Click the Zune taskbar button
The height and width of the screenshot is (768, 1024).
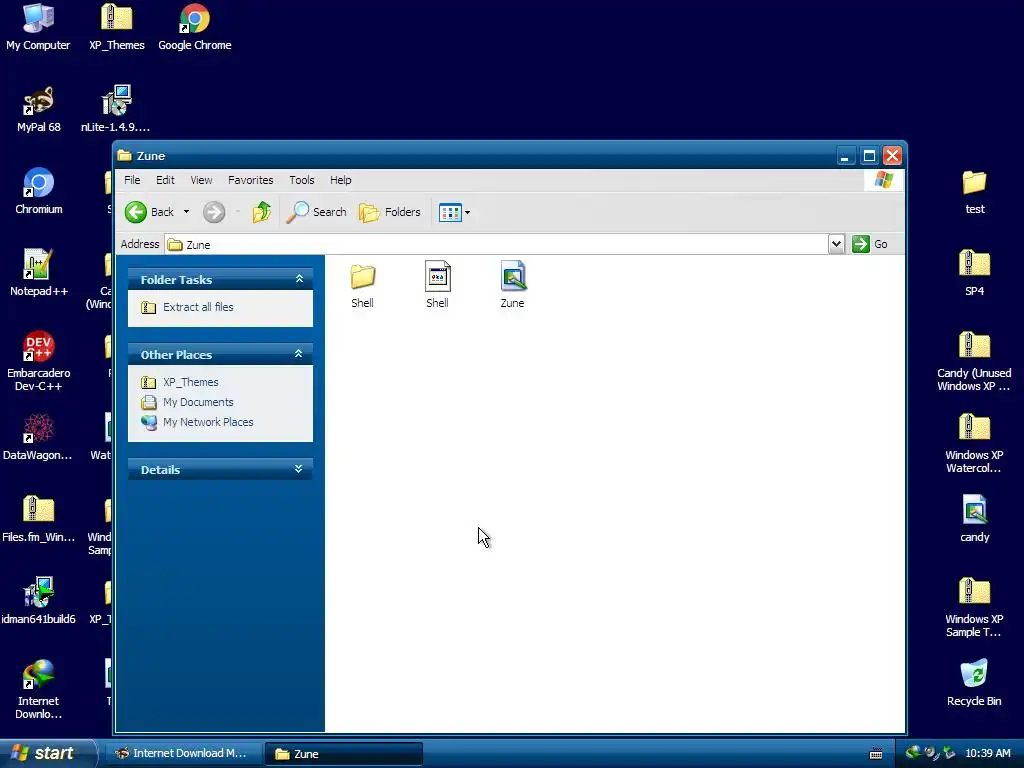tap(344, 754)
